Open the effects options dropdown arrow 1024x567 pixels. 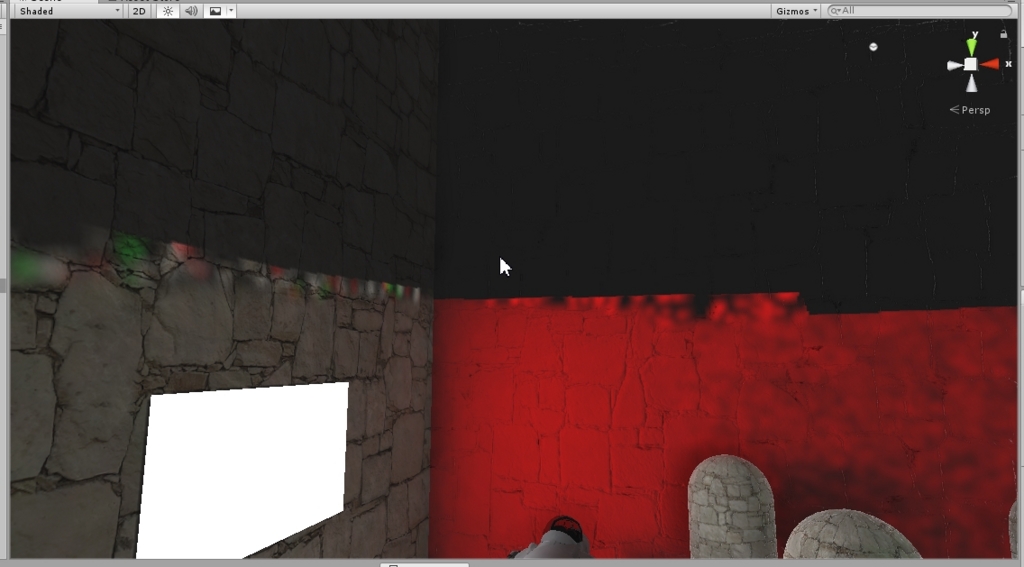pyautogui.click(x=231, y=11)
